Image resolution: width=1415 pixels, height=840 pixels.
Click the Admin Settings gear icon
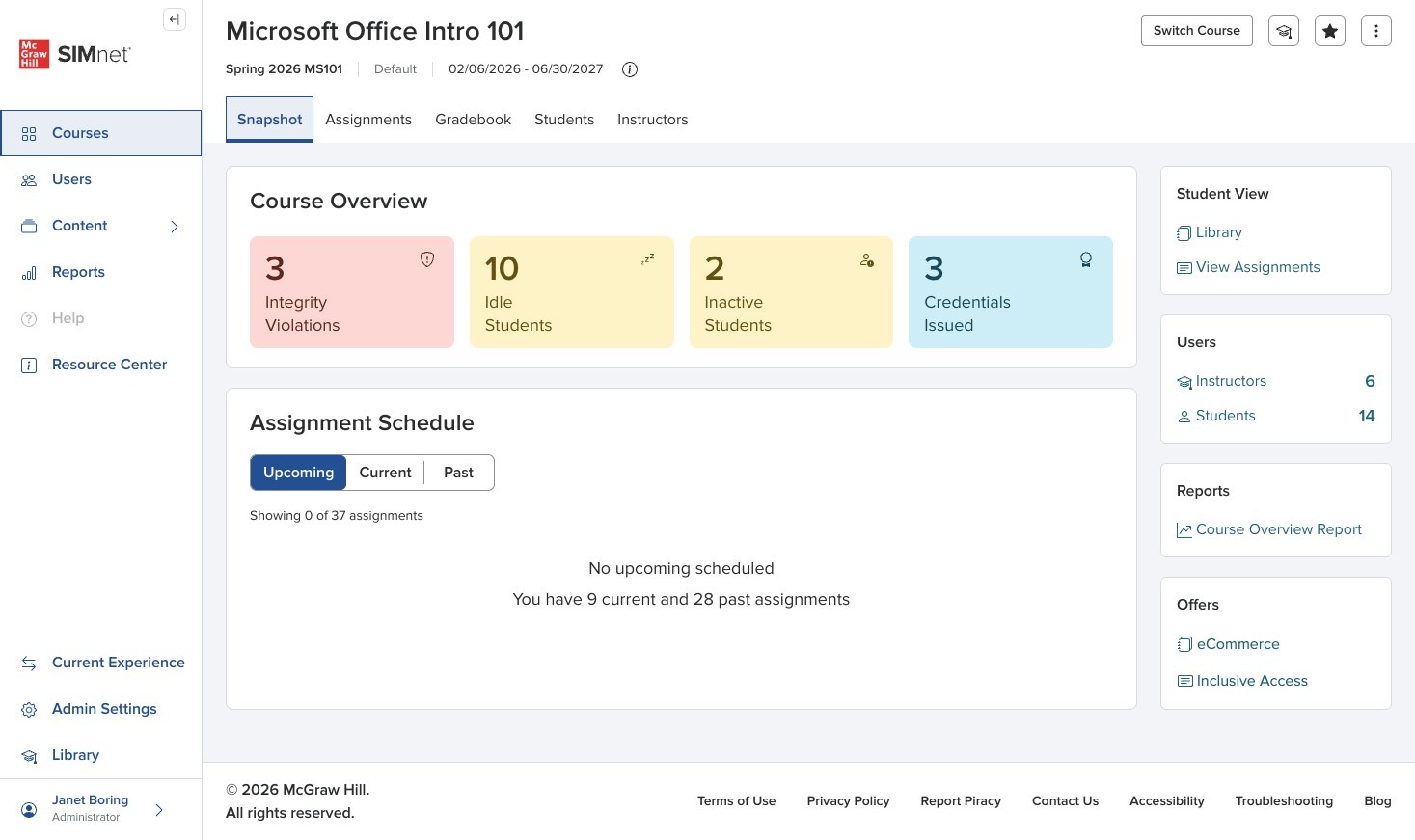29,710
